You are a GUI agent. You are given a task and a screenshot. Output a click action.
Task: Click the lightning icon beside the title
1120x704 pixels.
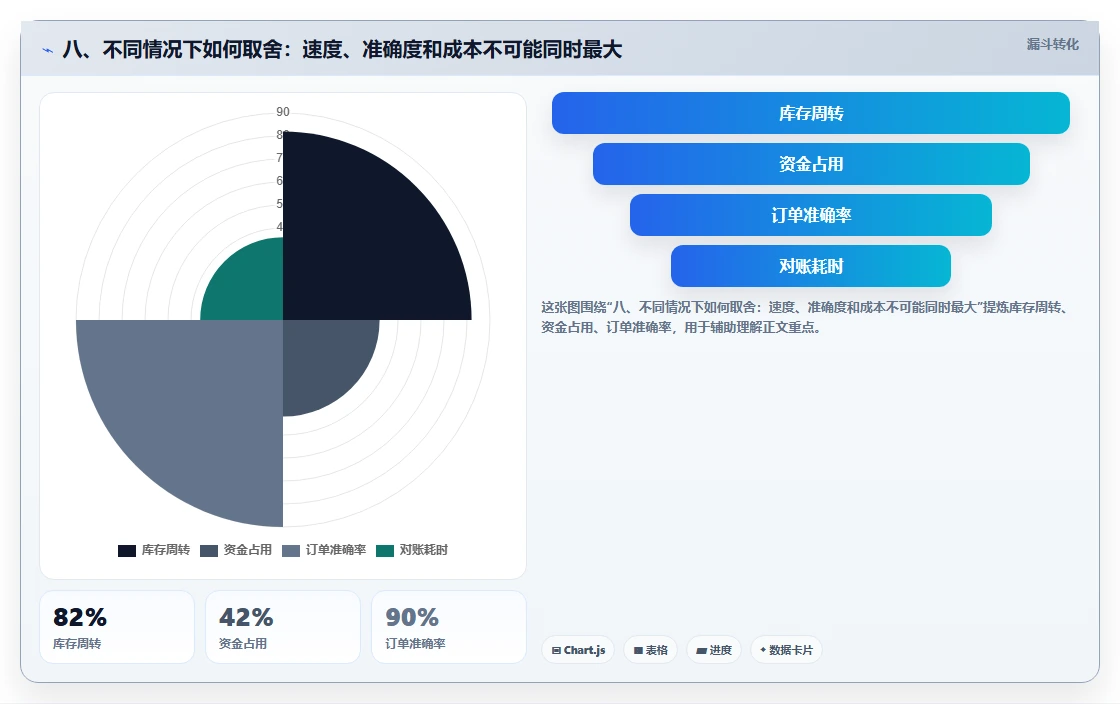pyautogui.click(x=48, y=51)
